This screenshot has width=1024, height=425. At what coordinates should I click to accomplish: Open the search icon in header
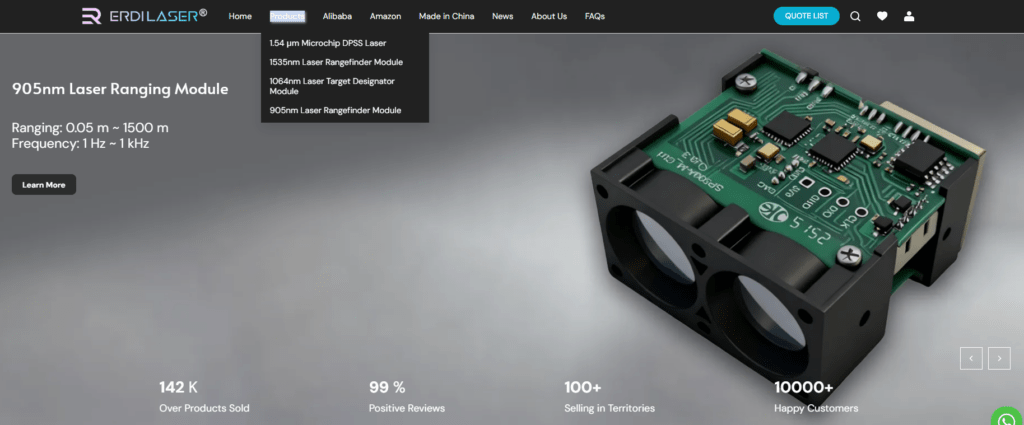pyautogui.click(x=855, y=16)
